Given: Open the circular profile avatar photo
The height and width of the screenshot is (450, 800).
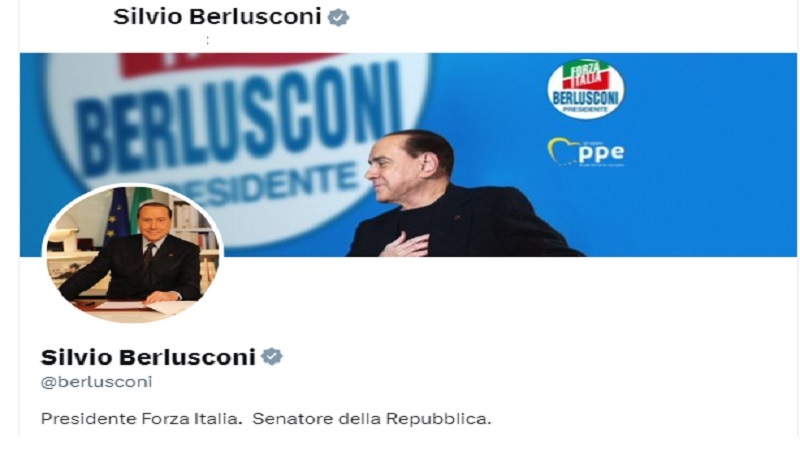Looking at the screenshot, I should click(133, 254).
